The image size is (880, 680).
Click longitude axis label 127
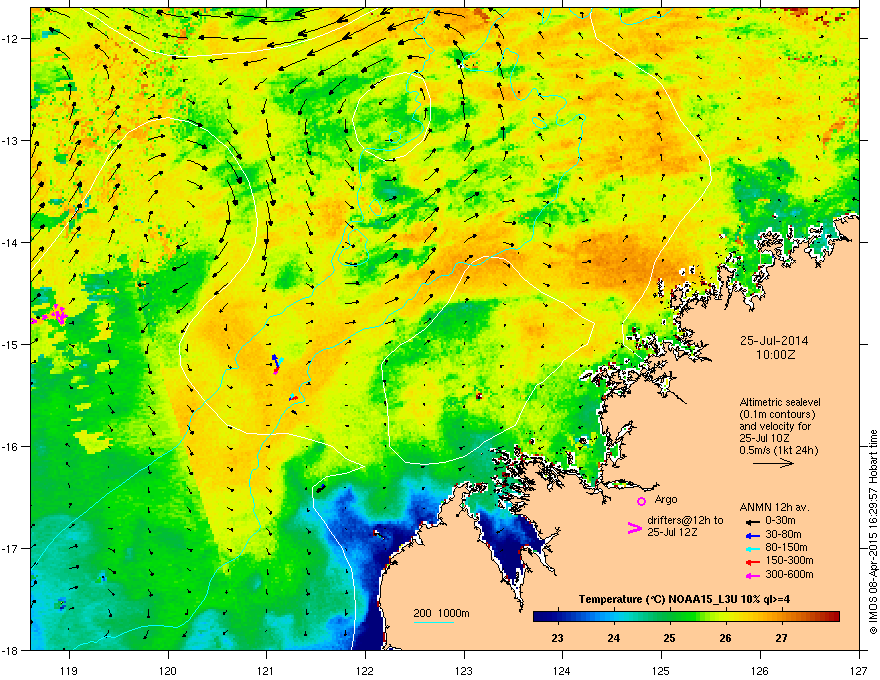coord(859,670)
